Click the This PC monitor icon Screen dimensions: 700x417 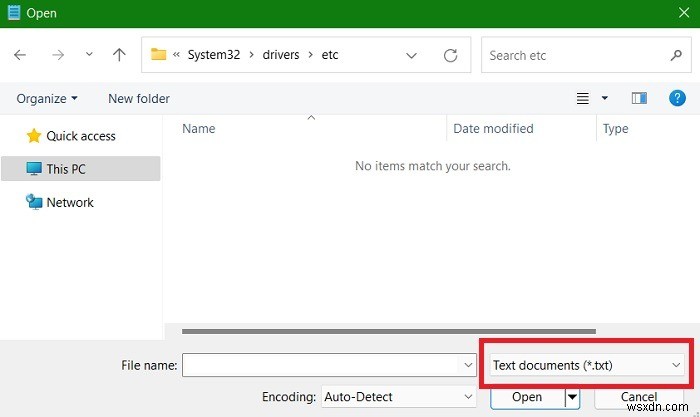click(x=34, y=169)
